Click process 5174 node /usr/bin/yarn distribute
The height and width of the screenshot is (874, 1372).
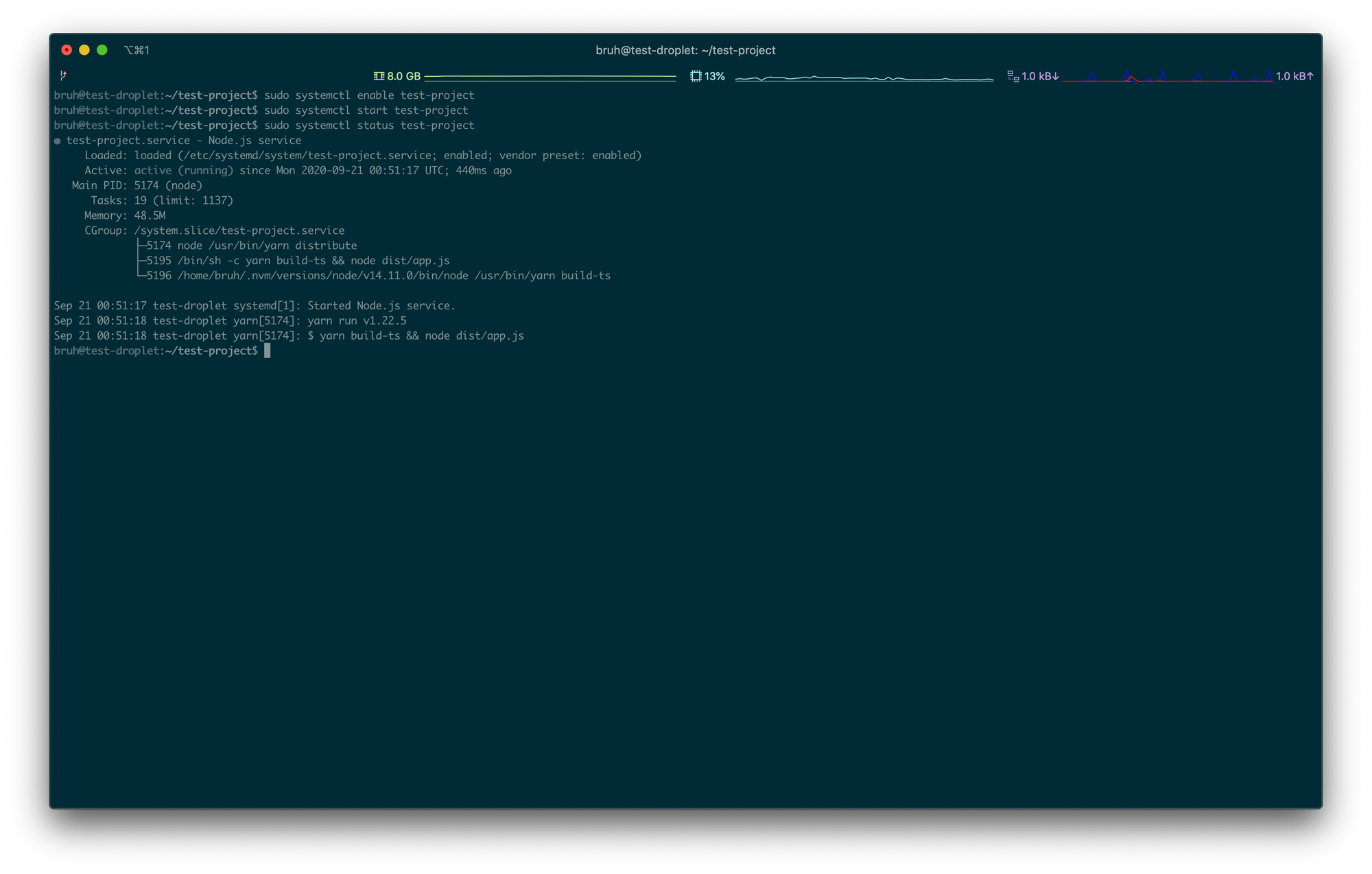pyautogui.click(x=251, y=246)
